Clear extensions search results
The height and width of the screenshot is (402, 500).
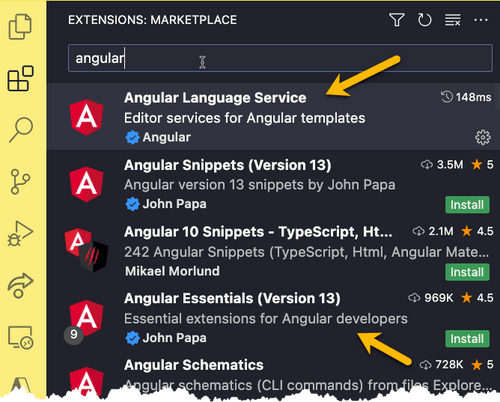[453, 20]
